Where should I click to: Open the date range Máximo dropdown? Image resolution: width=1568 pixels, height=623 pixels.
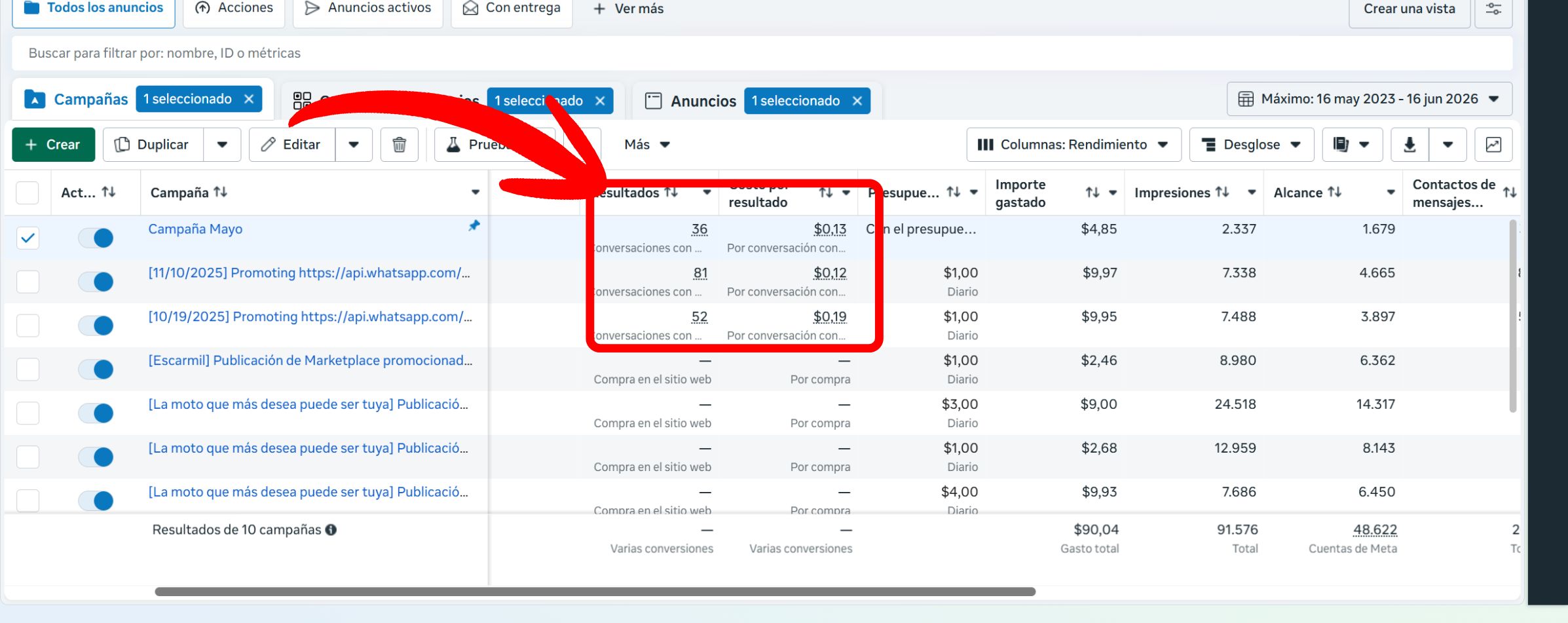[1370, 99]
